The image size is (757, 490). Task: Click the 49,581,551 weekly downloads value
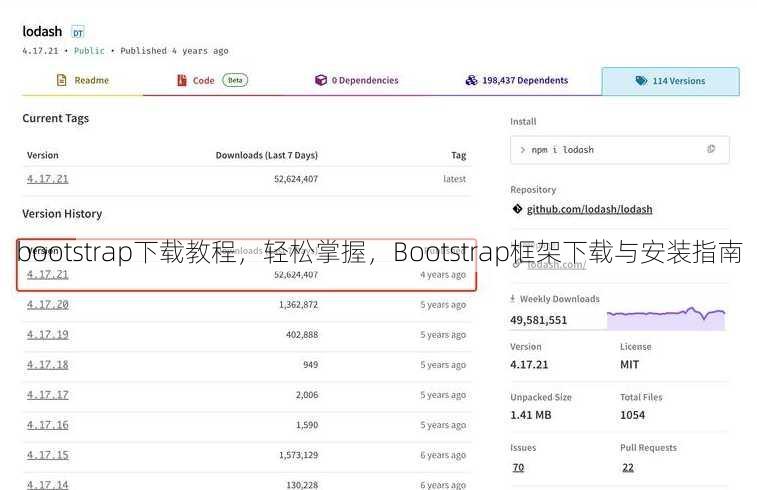[x=538, y=320]
